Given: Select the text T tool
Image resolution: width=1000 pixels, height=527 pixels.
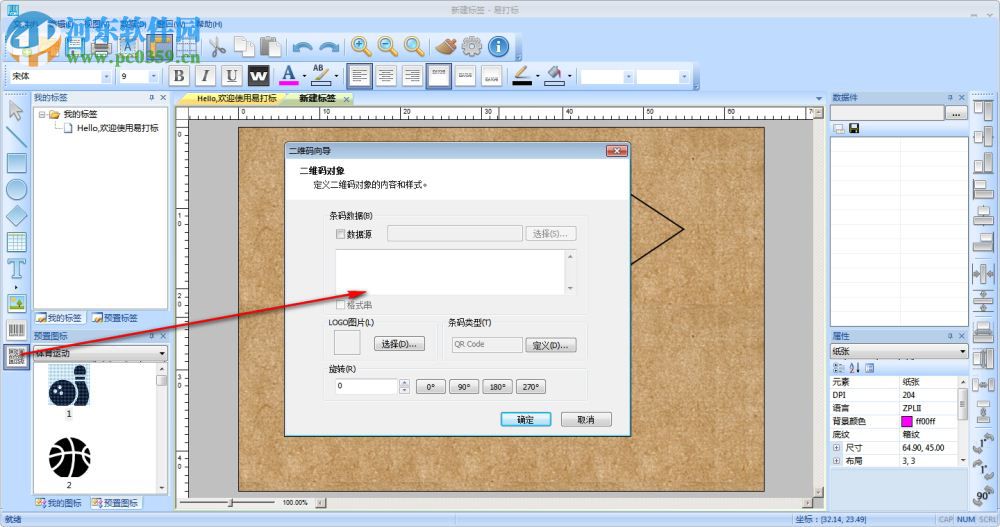Looking at the screenshot, I should point(17,269).
